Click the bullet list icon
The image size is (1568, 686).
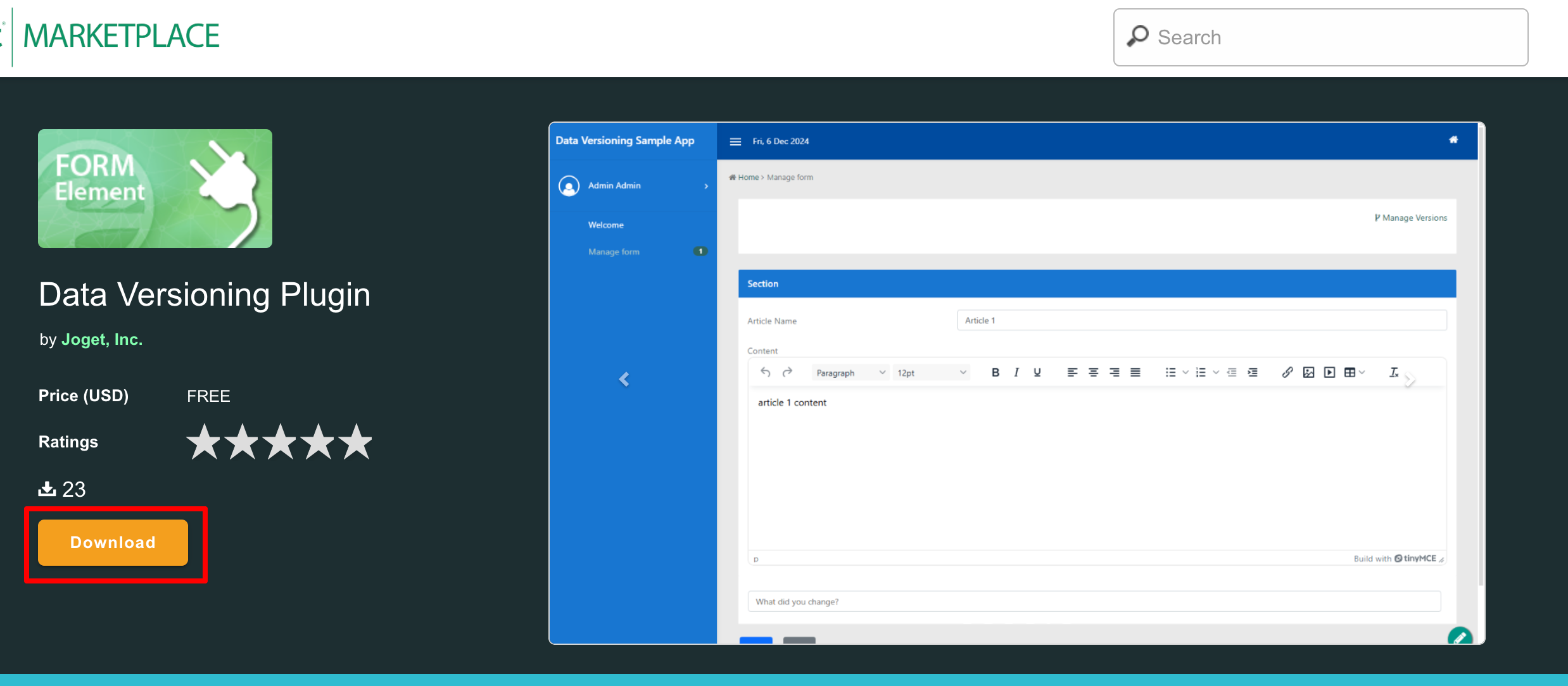(x=1170, y=372)
